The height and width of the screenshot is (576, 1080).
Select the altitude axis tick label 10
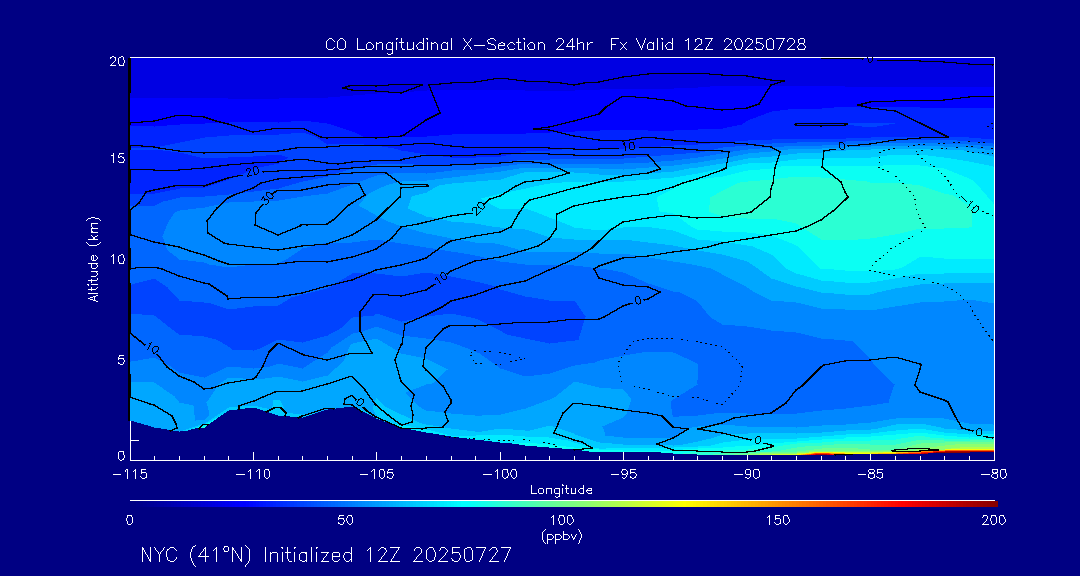(117, 259)
